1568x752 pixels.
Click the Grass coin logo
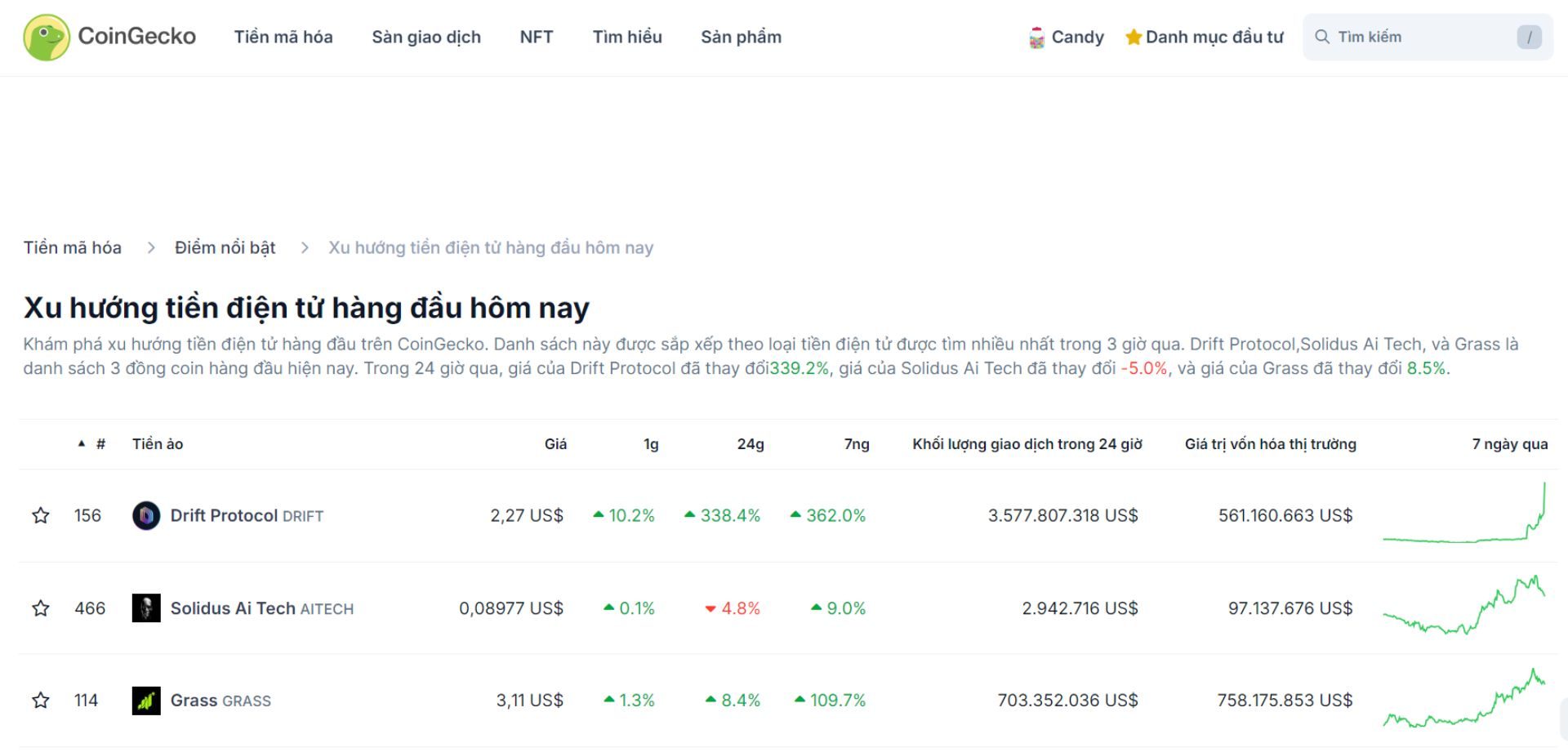147,700
